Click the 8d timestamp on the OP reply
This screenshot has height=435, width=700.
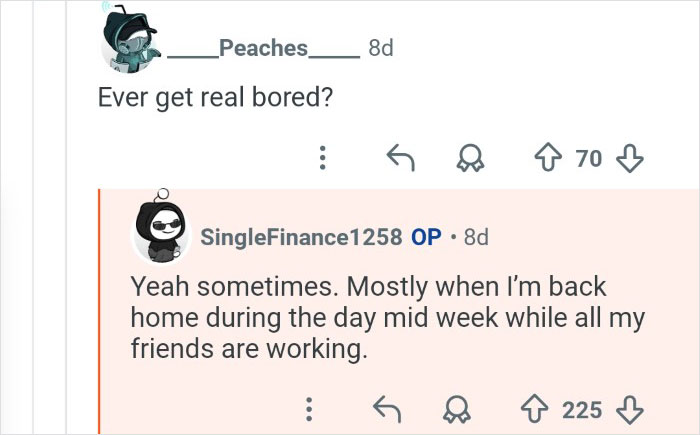click(477, 237)
